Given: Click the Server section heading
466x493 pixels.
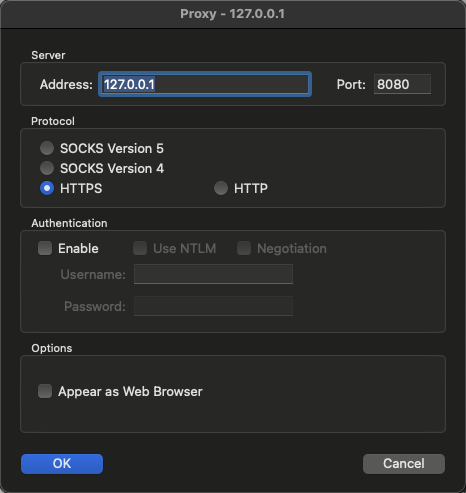Looking at the screenshot, I should [x=48, y=55].
